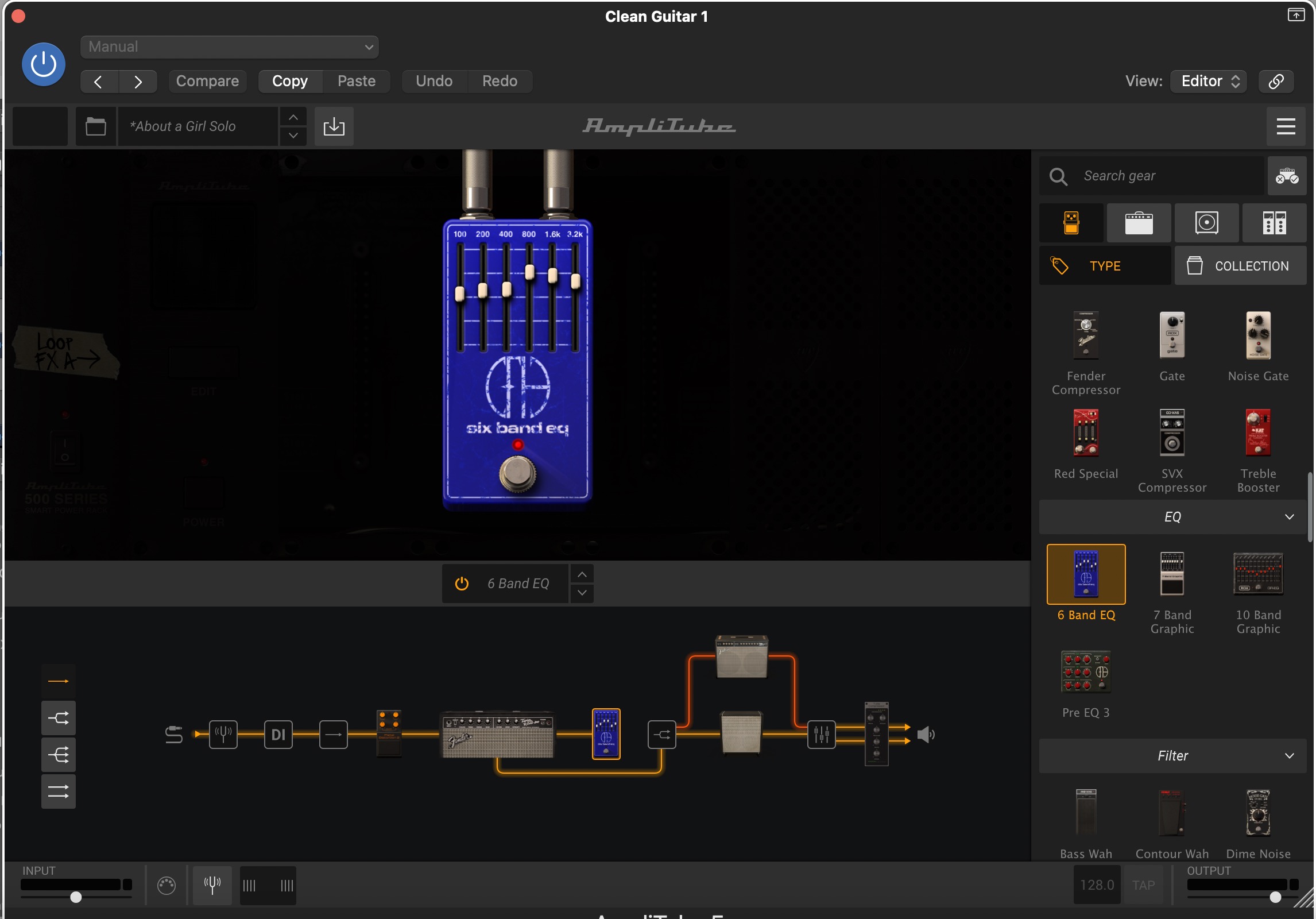Toggle the plugin power bypass button
This screenshot has height=919, width=1316.
[x=44, y=64]
